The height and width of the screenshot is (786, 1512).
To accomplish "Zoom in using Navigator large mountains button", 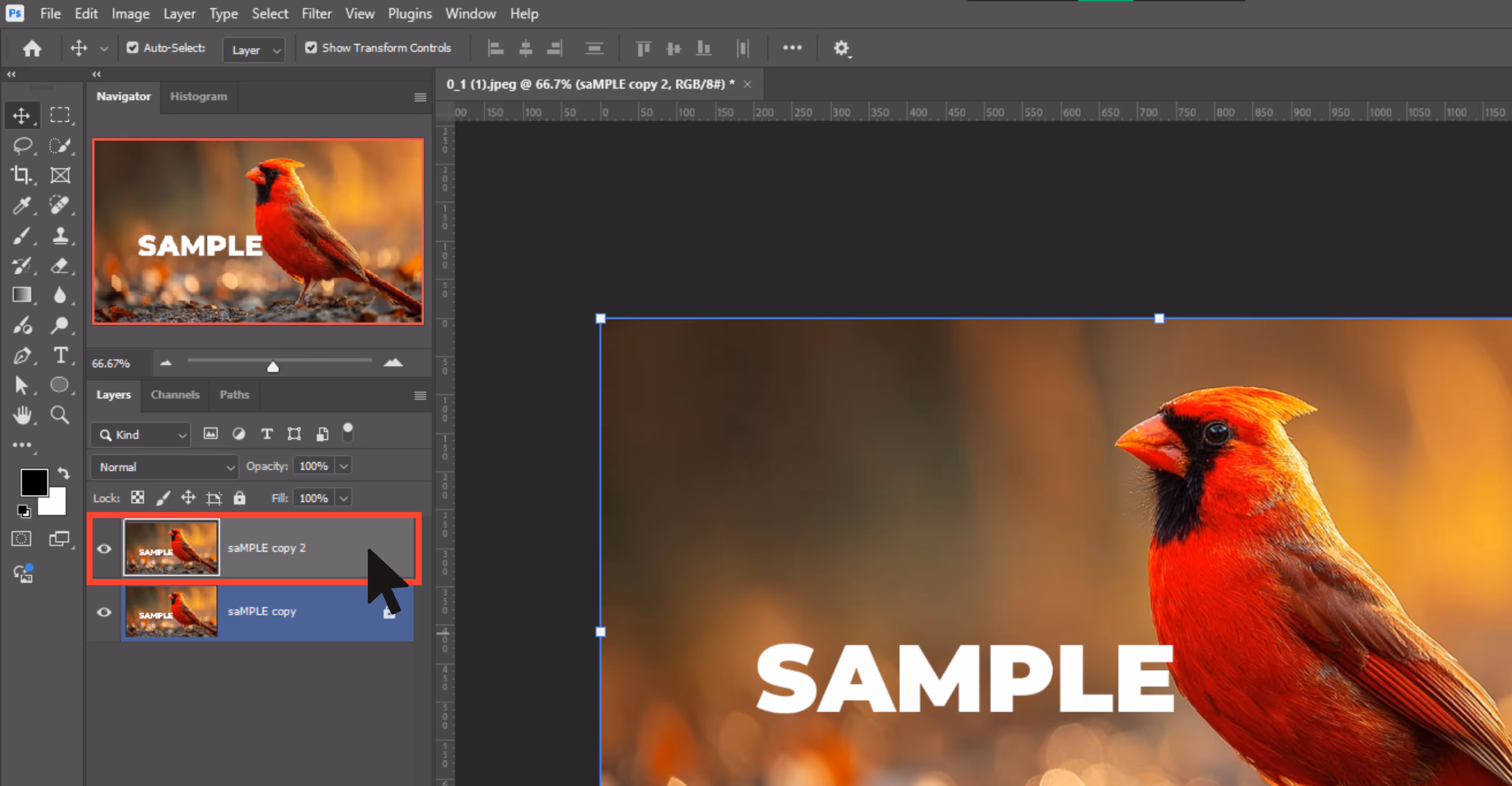I will [x=393, y=362].
